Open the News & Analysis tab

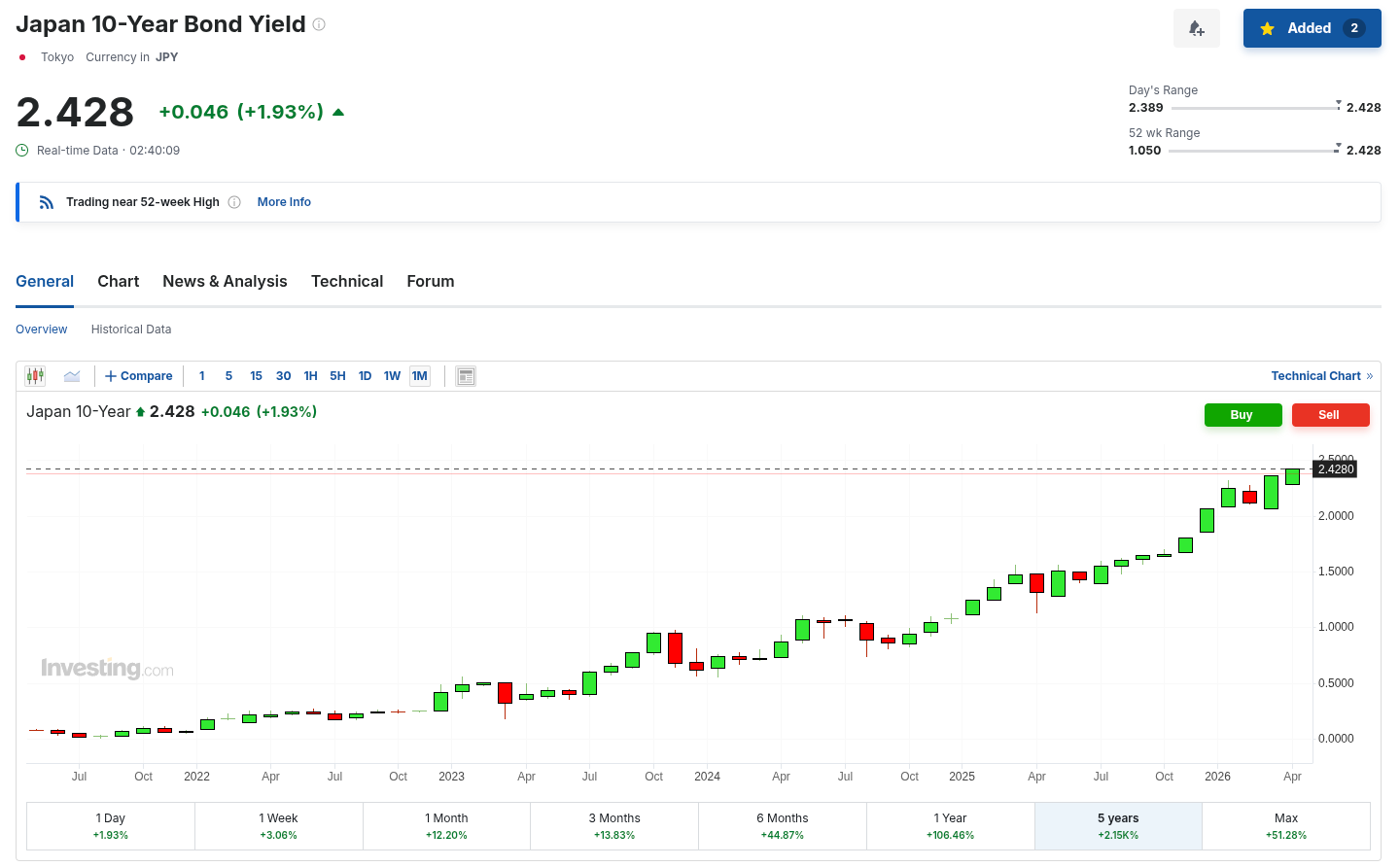pyautogui.click(x=226, y=281)
